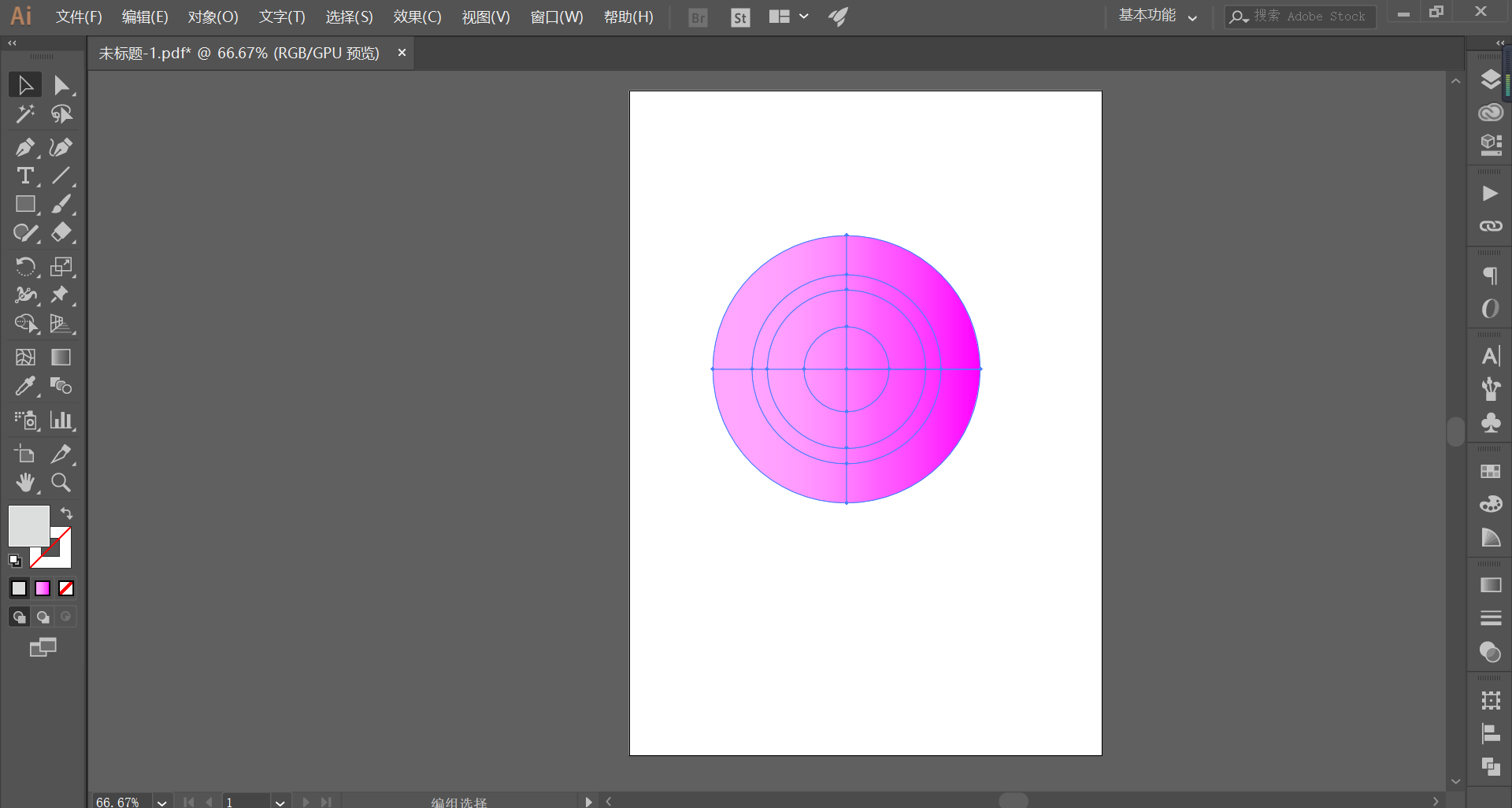The height and width of the screenshot is (808, 1512).
Task: Reset to default fill and stroke
Action: [15, 561]
